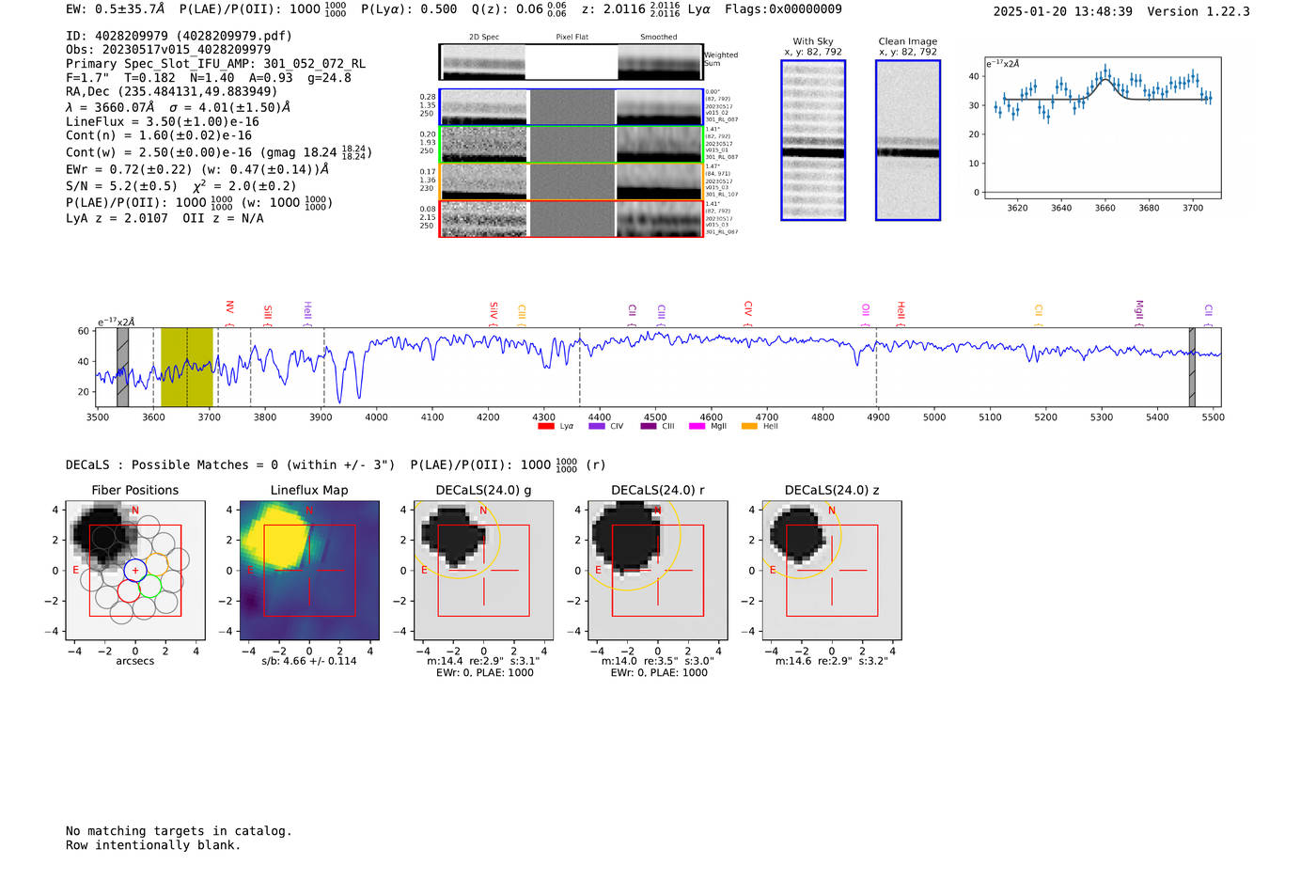
Task: Open the Clean Image thumbnail
Action: 907,140
